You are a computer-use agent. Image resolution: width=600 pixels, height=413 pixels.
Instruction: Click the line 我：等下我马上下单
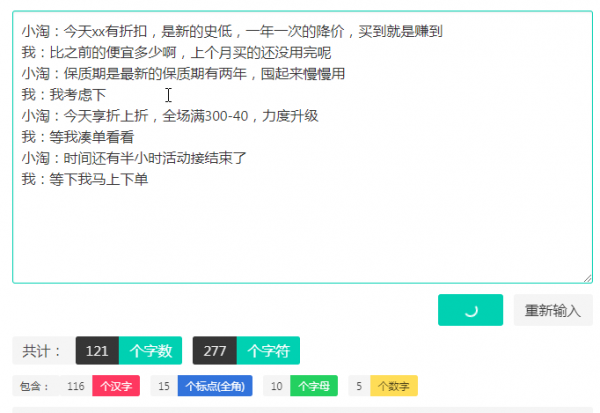(x=85, y=179)
